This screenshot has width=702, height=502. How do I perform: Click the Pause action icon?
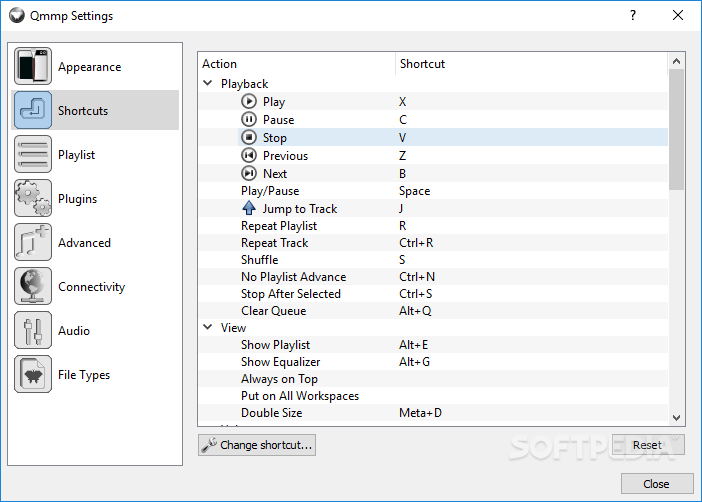tap(249, 119)
